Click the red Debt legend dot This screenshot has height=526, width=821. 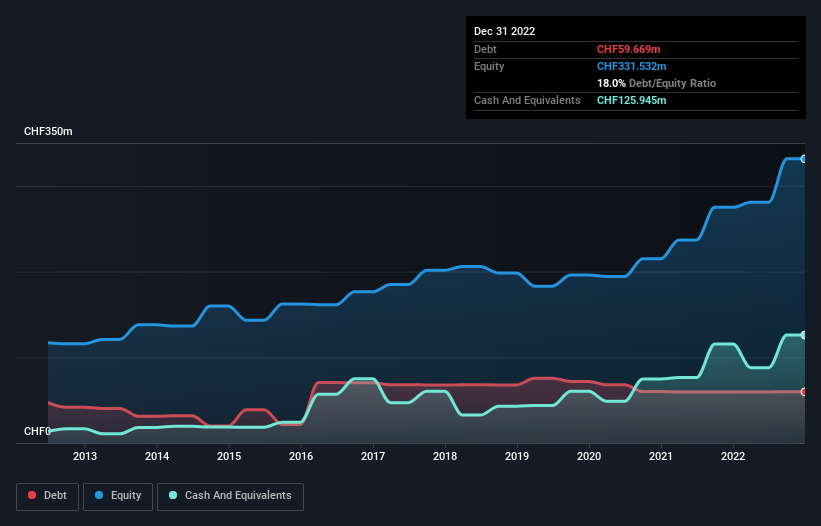pos(32,495)
